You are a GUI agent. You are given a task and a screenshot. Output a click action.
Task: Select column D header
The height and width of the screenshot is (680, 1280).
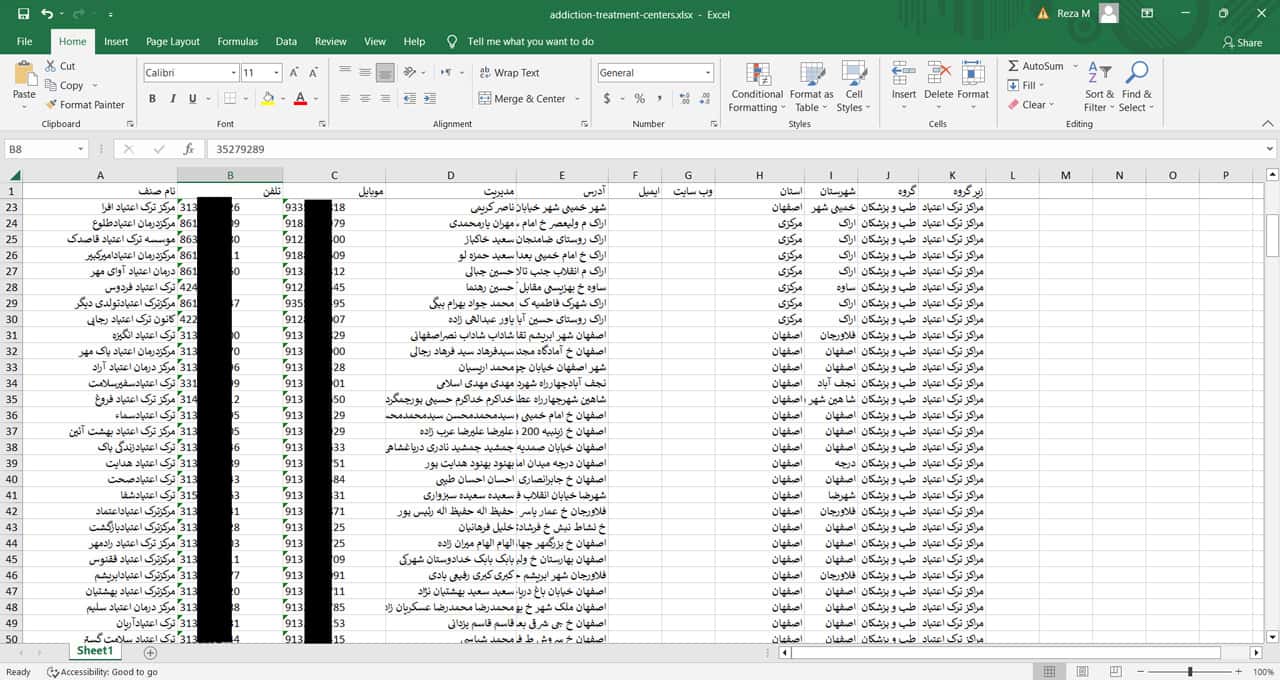(450, 175)
